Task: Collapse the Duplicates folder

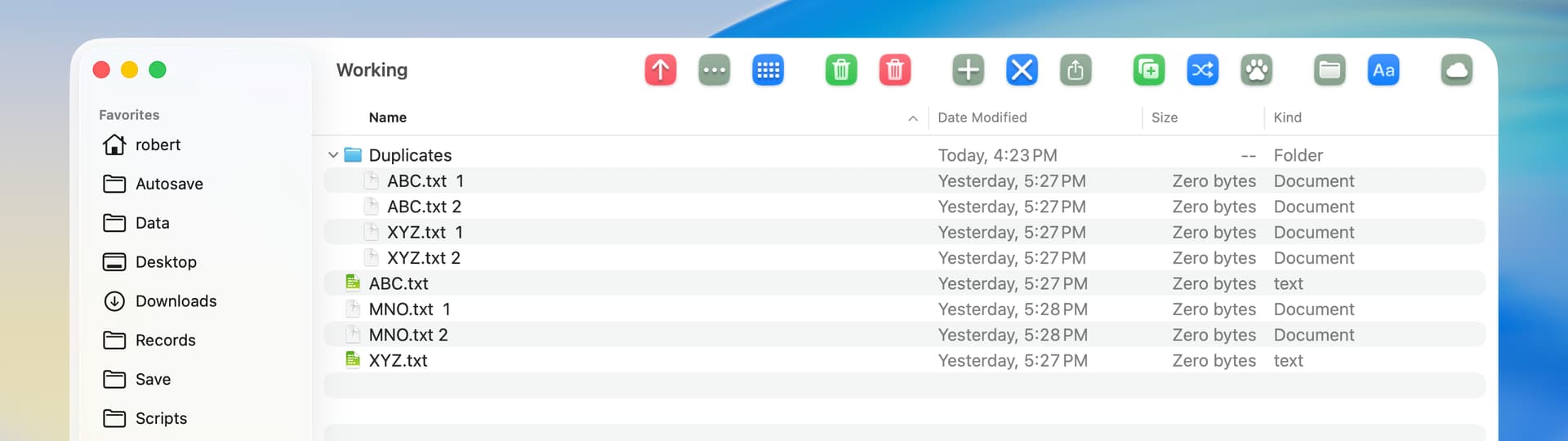Action: coord(333,155)
